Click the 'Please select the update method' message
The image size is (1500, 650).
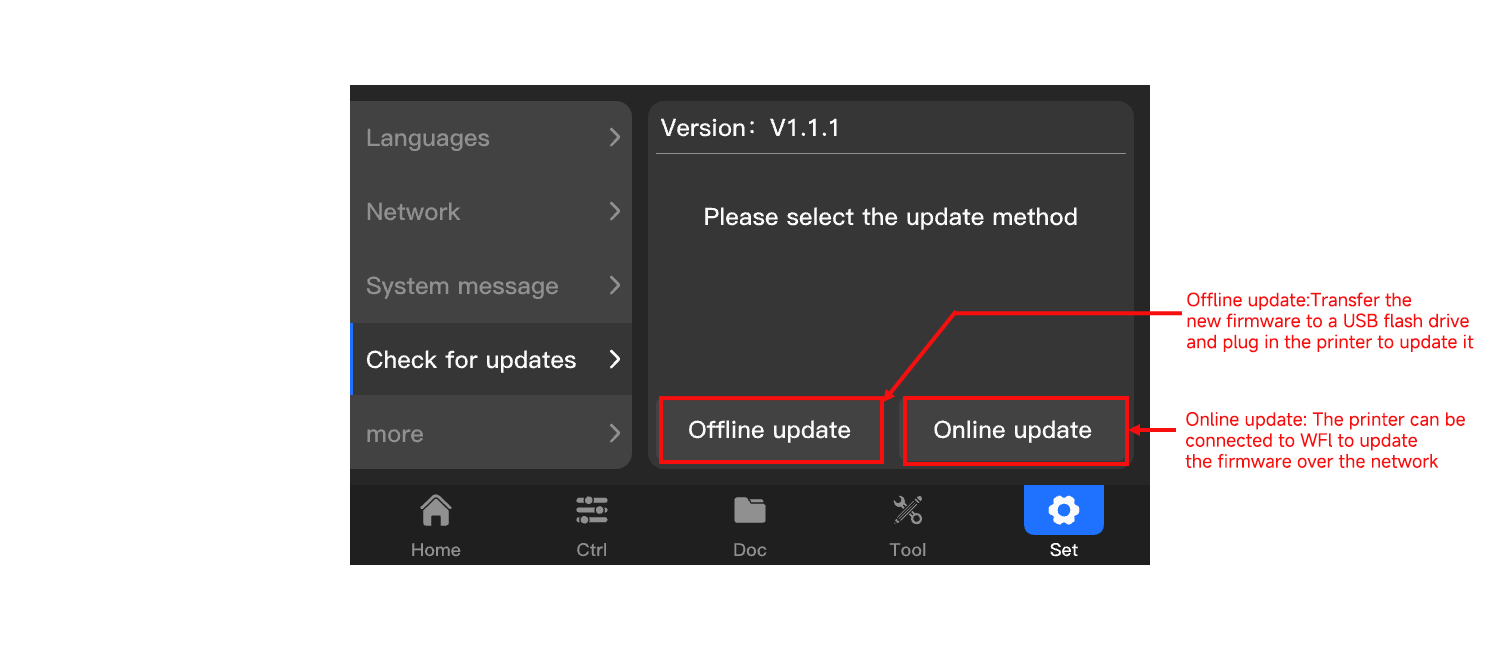coord(890,217)
